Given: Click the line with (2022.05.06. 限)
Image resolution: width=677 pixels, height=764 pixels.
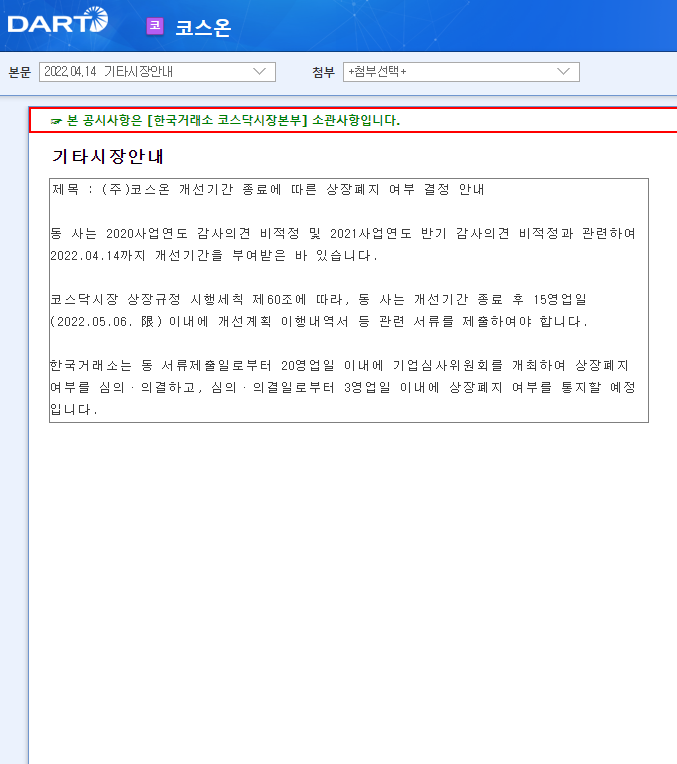Looking at the screenshot, I should tap(319, 322).
